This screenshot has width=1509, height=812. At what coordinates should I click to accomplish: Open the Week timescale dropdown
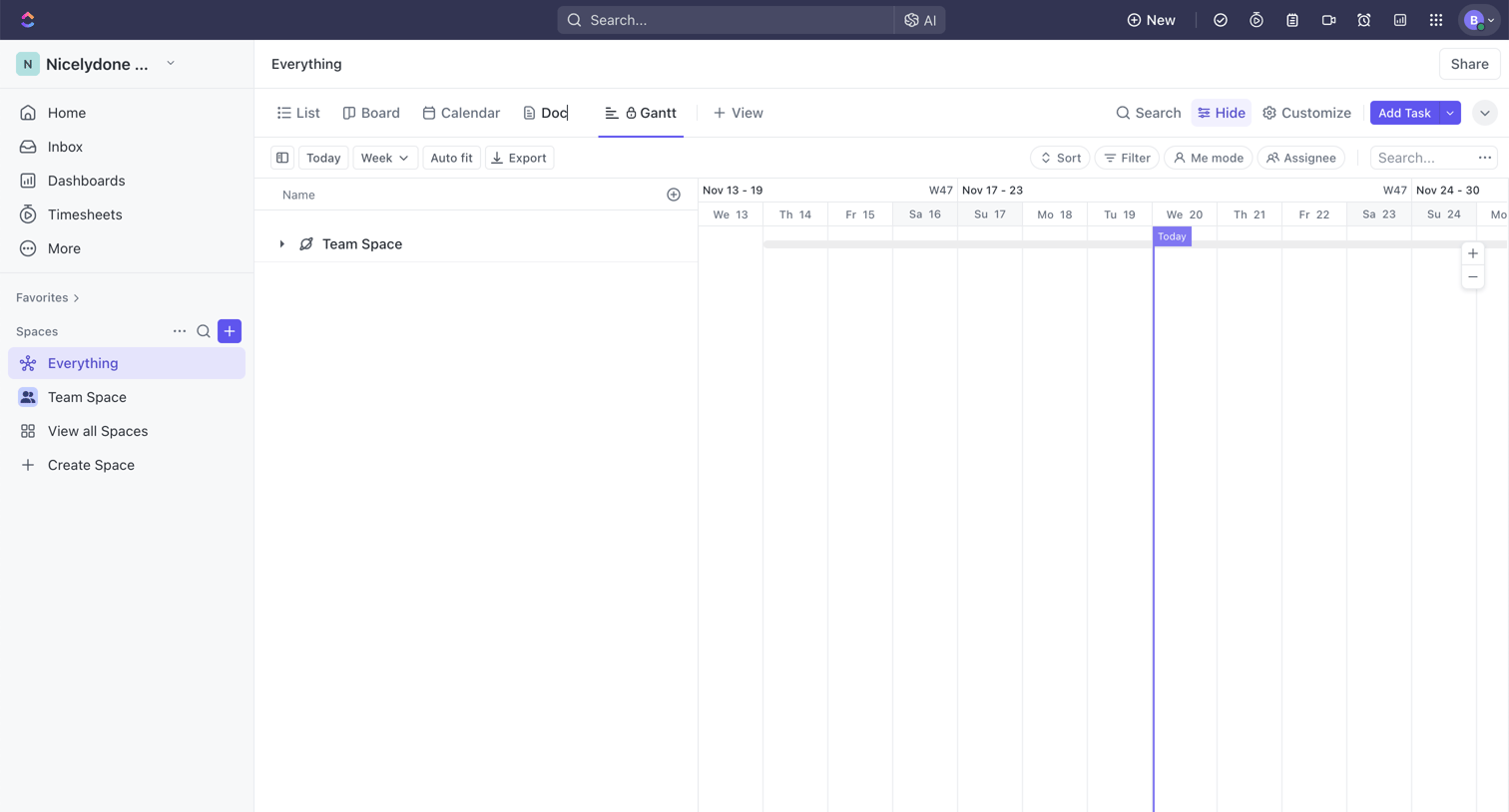tap(385, 158)
